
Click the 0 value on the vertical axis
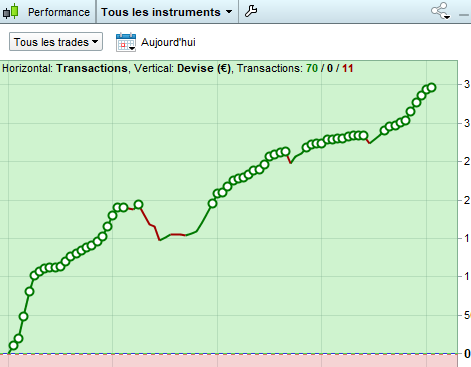coord(467,353)
